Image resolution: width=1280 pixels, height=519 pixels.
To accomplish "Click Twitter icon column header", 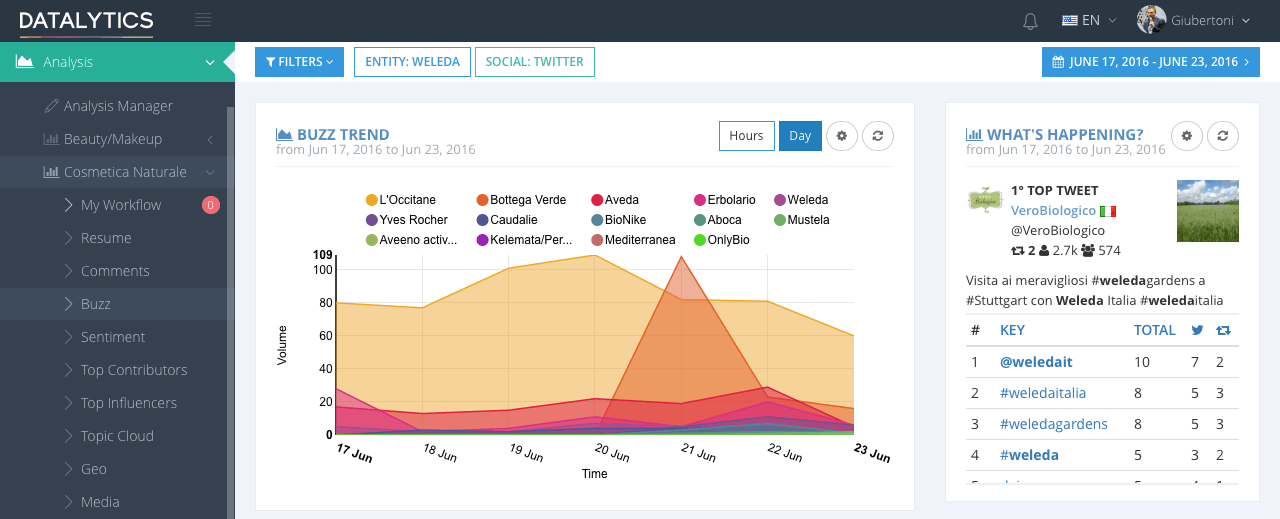I will 1197,330.
